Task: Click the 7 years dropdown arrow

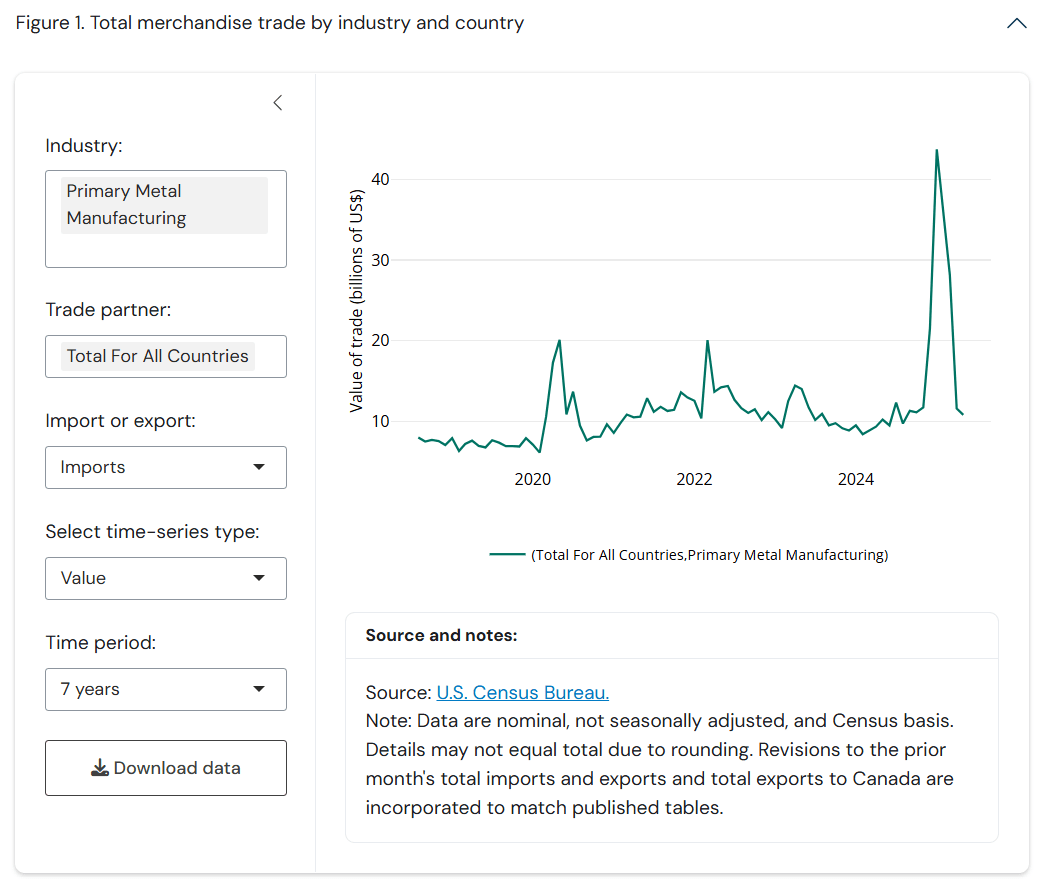Action: 259,689
